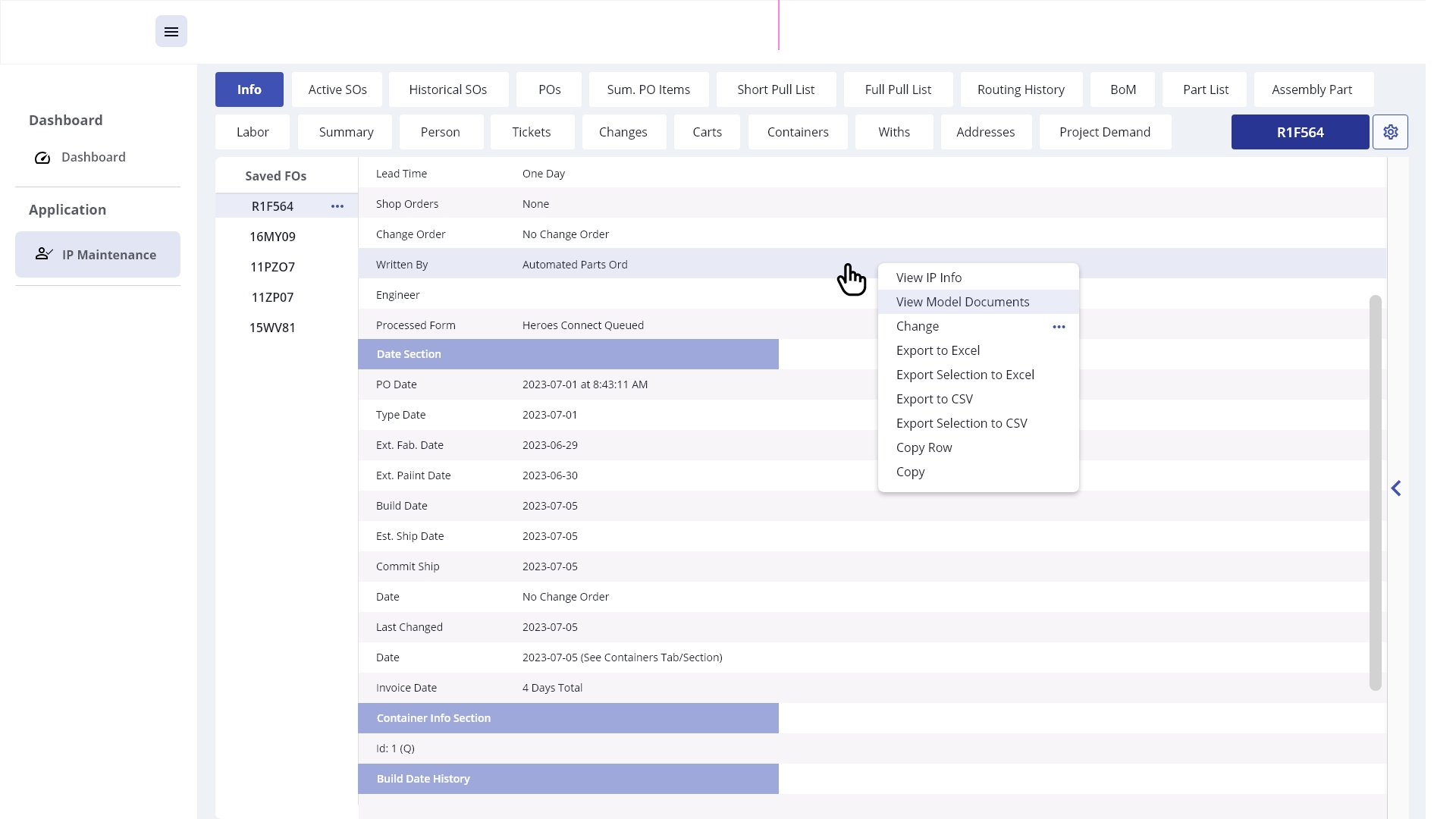Select saved FO 16MY09

click(272, 237)
